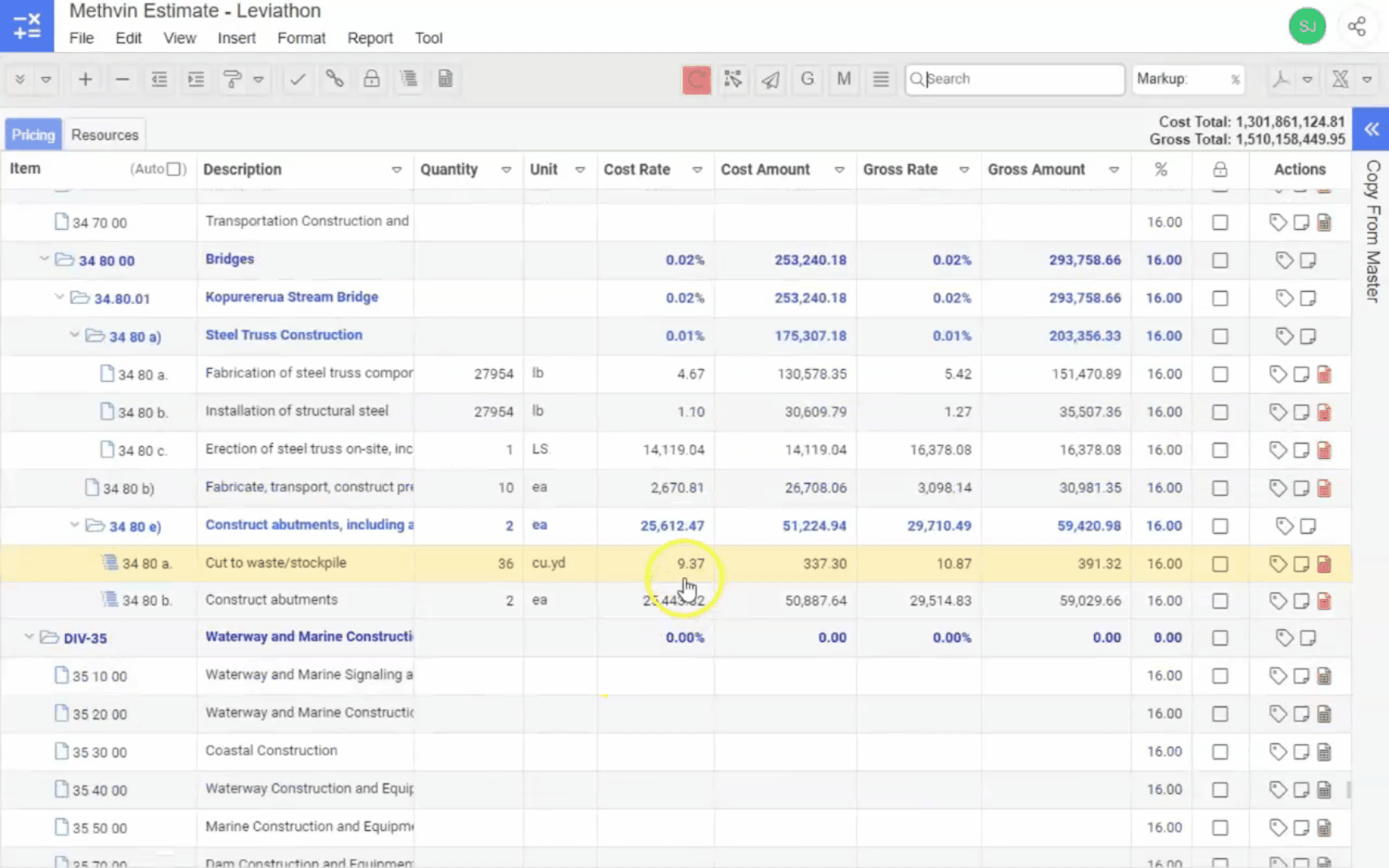The width and height of the screenshot is (1389, 868).
Task: Click the link chain toolbar icon
Action: click(334, 79)
